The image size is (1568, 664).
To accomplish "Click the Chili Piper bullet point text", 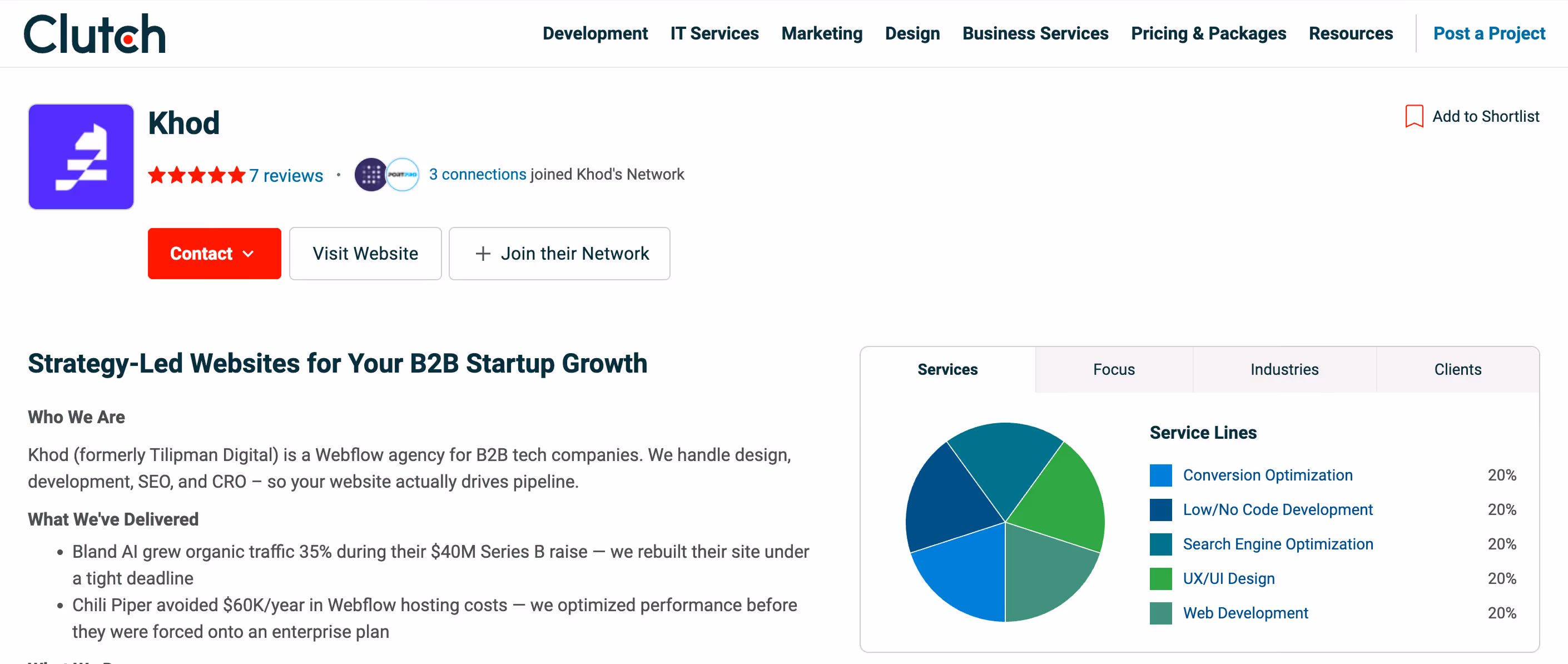I will coord(435,618).
